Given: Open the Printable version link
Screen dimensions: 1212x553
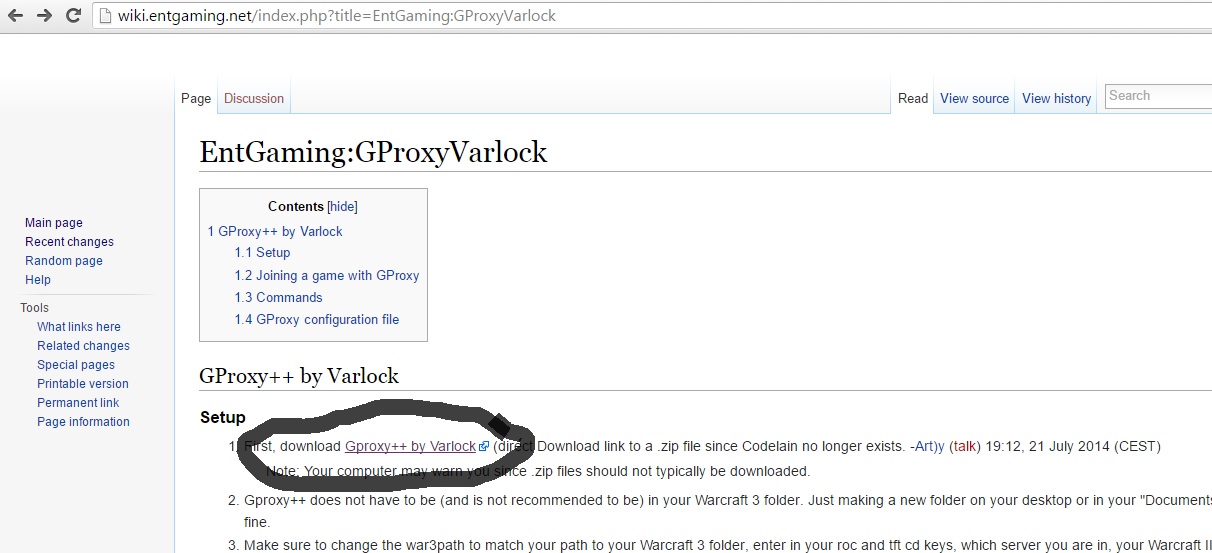Looking at the screenshot, I should pos(83,384).
